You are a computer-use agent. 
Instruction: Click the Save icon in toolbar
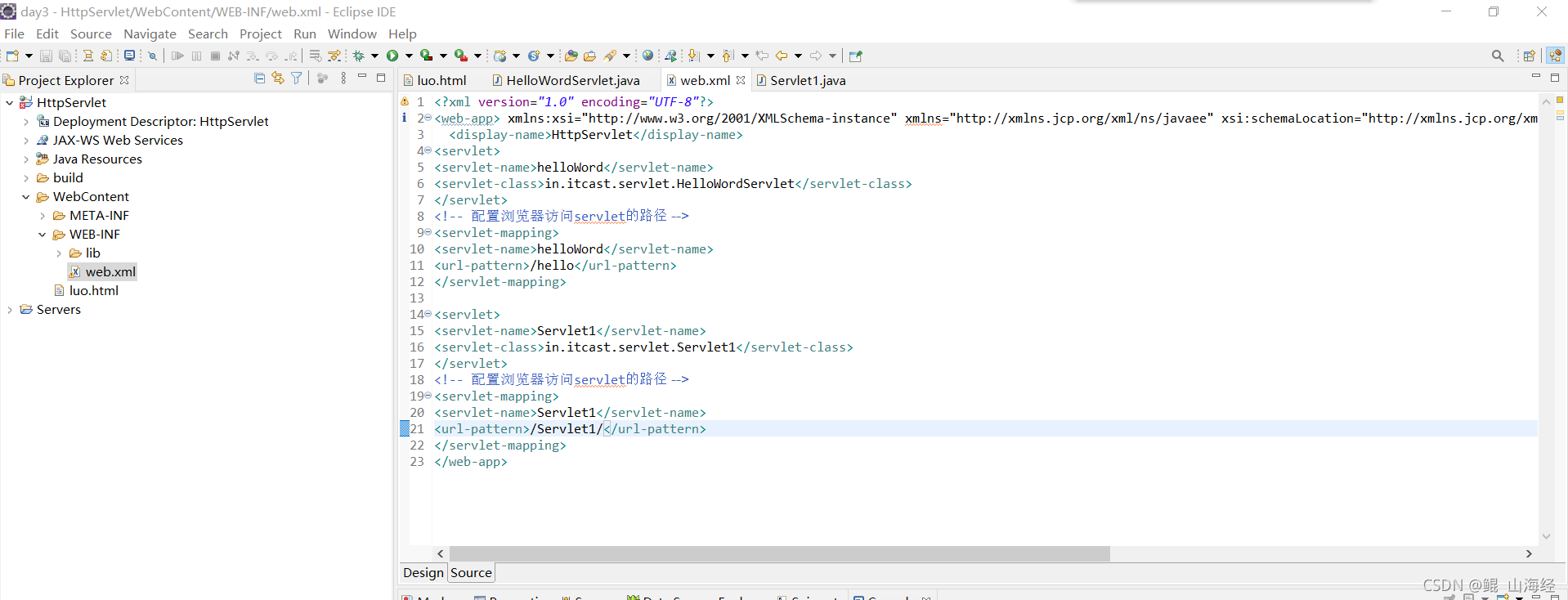pos(47,56)
